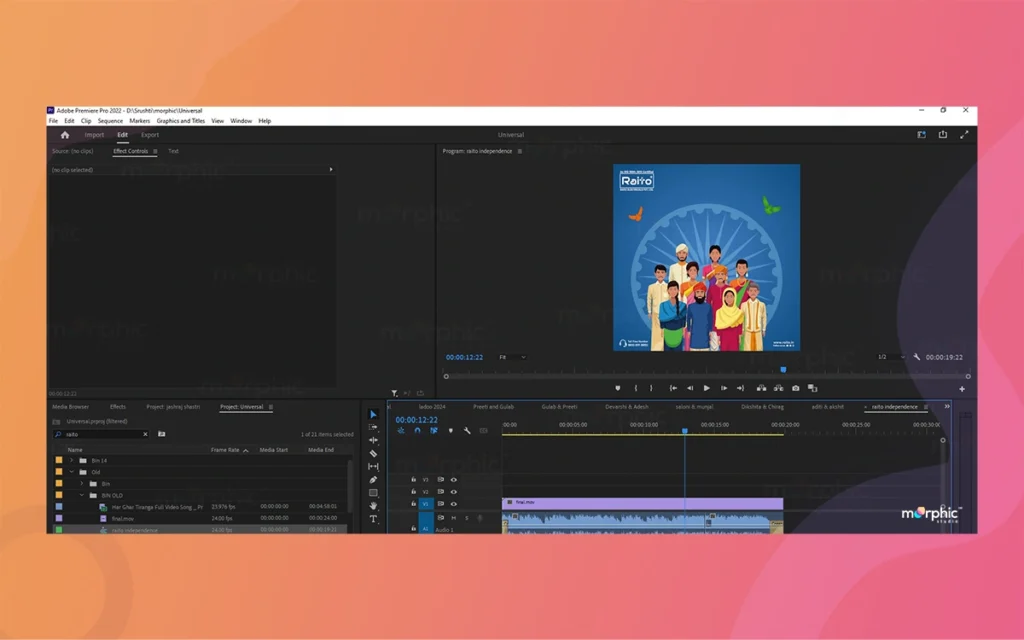Open the Export workspace
The height and width of the screenshot is (640, 1024).
150,135
